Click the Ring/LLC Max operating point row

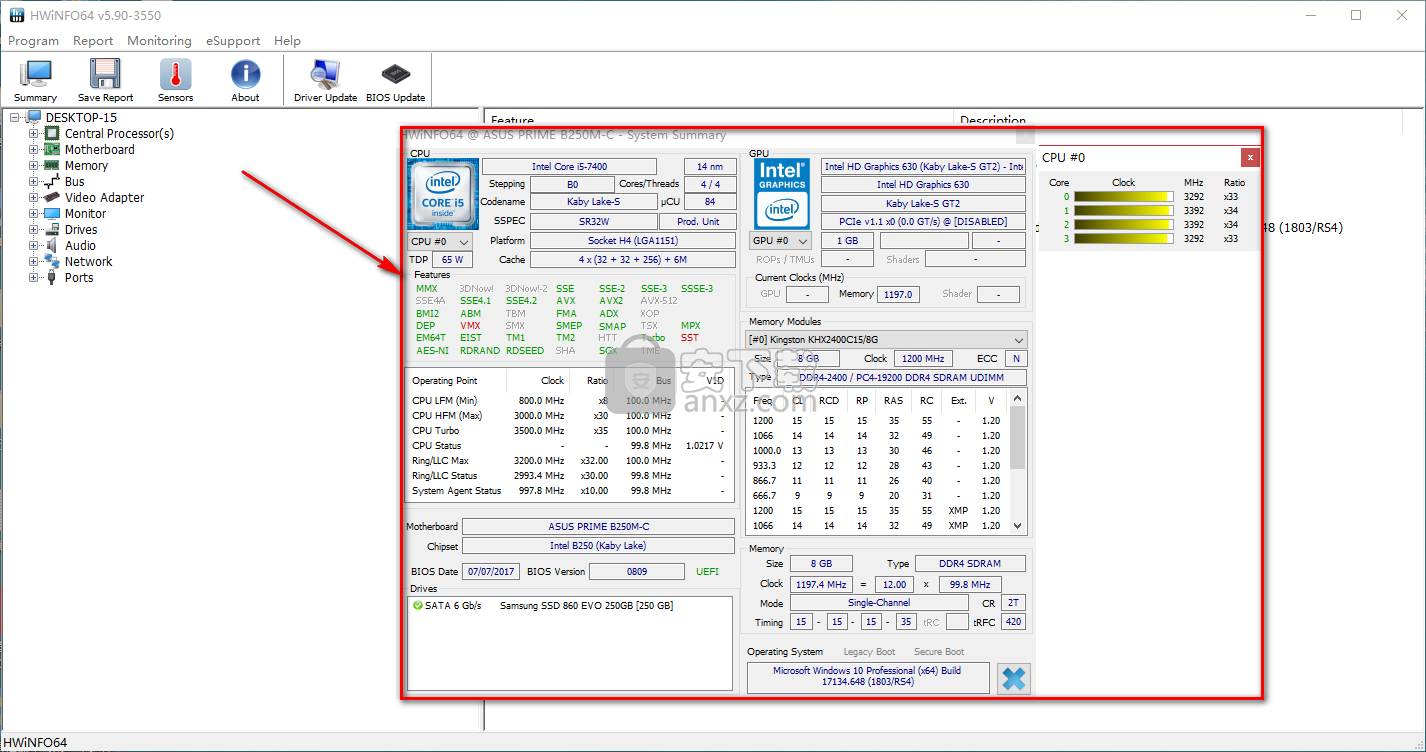(568, 461)
